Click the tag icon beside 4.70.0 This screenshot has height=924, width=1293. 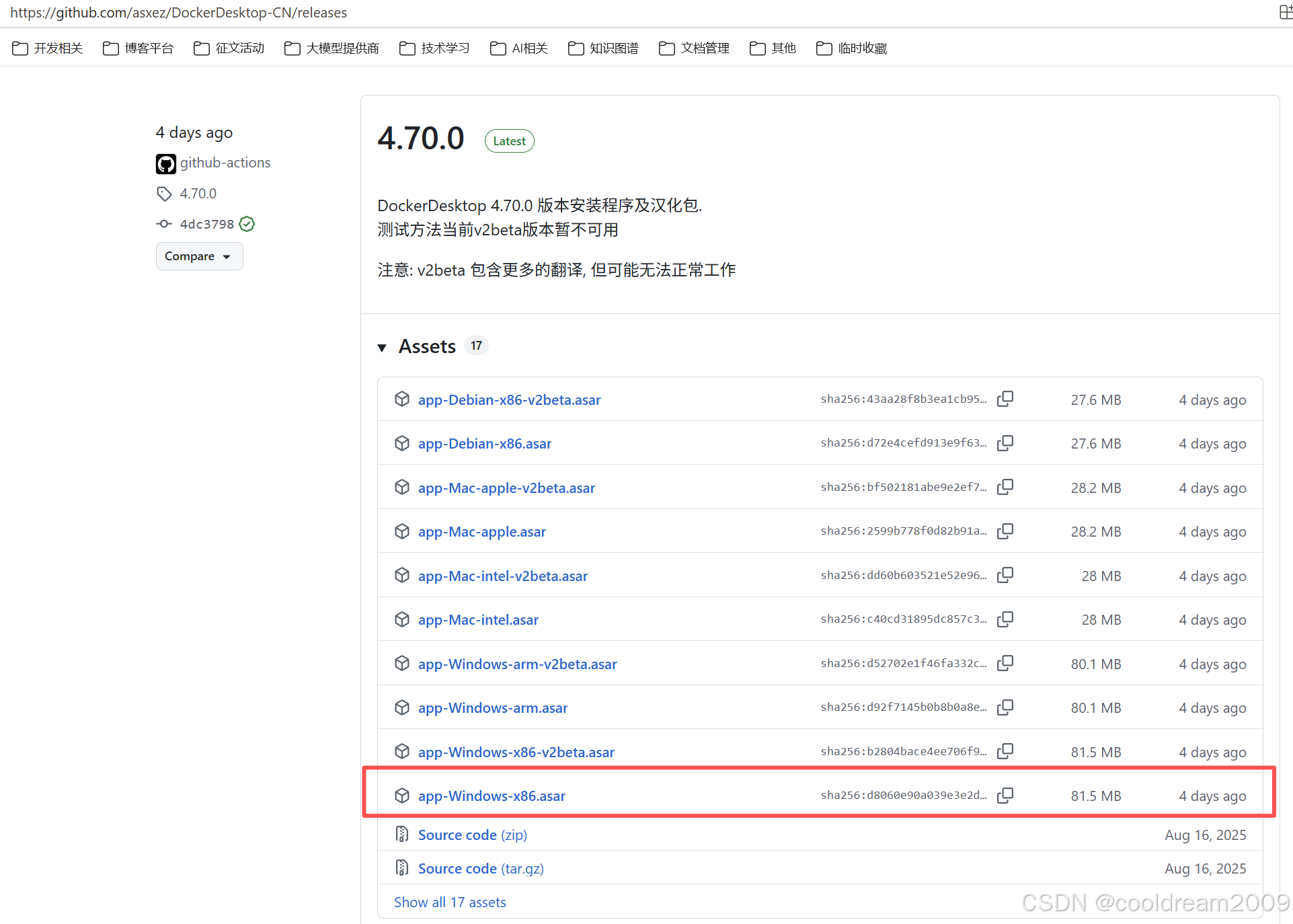pos(164,194)
